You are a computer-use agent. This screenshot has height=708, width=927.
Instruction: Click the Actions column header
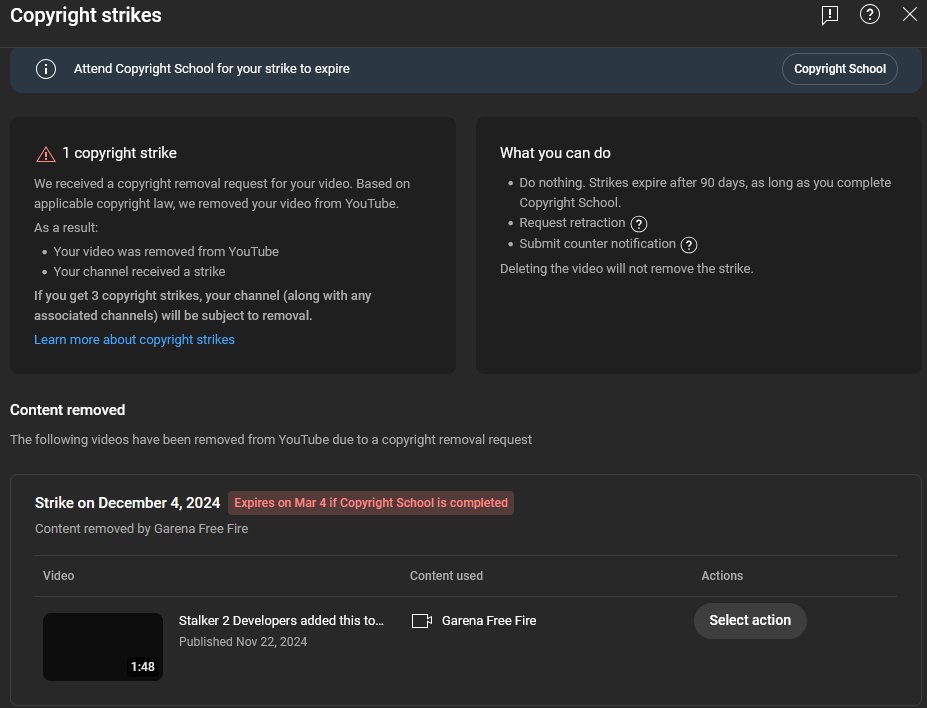point(722,576)
